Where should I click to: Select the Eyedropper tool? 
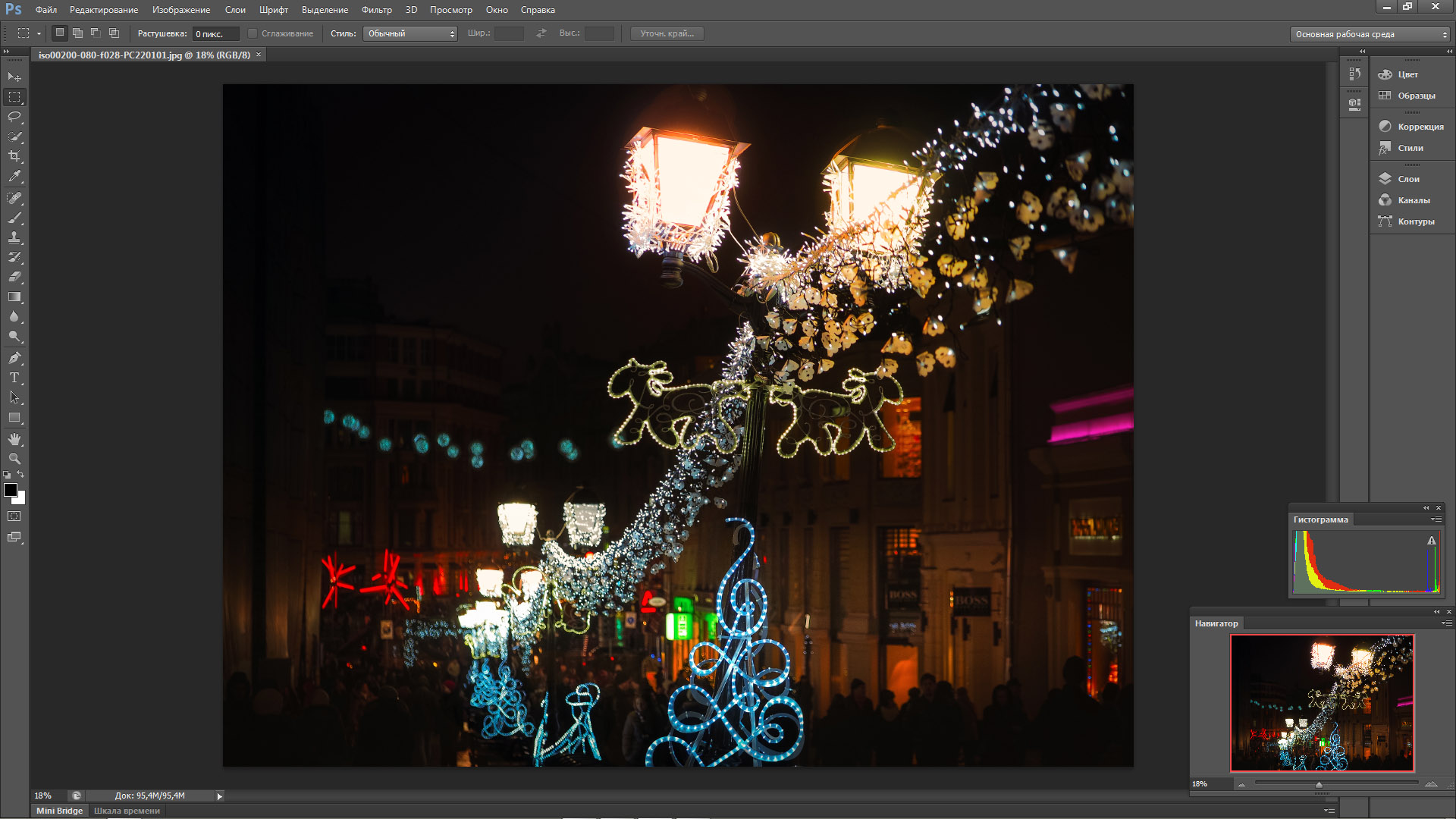pyautogui.click(x=14, y=177)
